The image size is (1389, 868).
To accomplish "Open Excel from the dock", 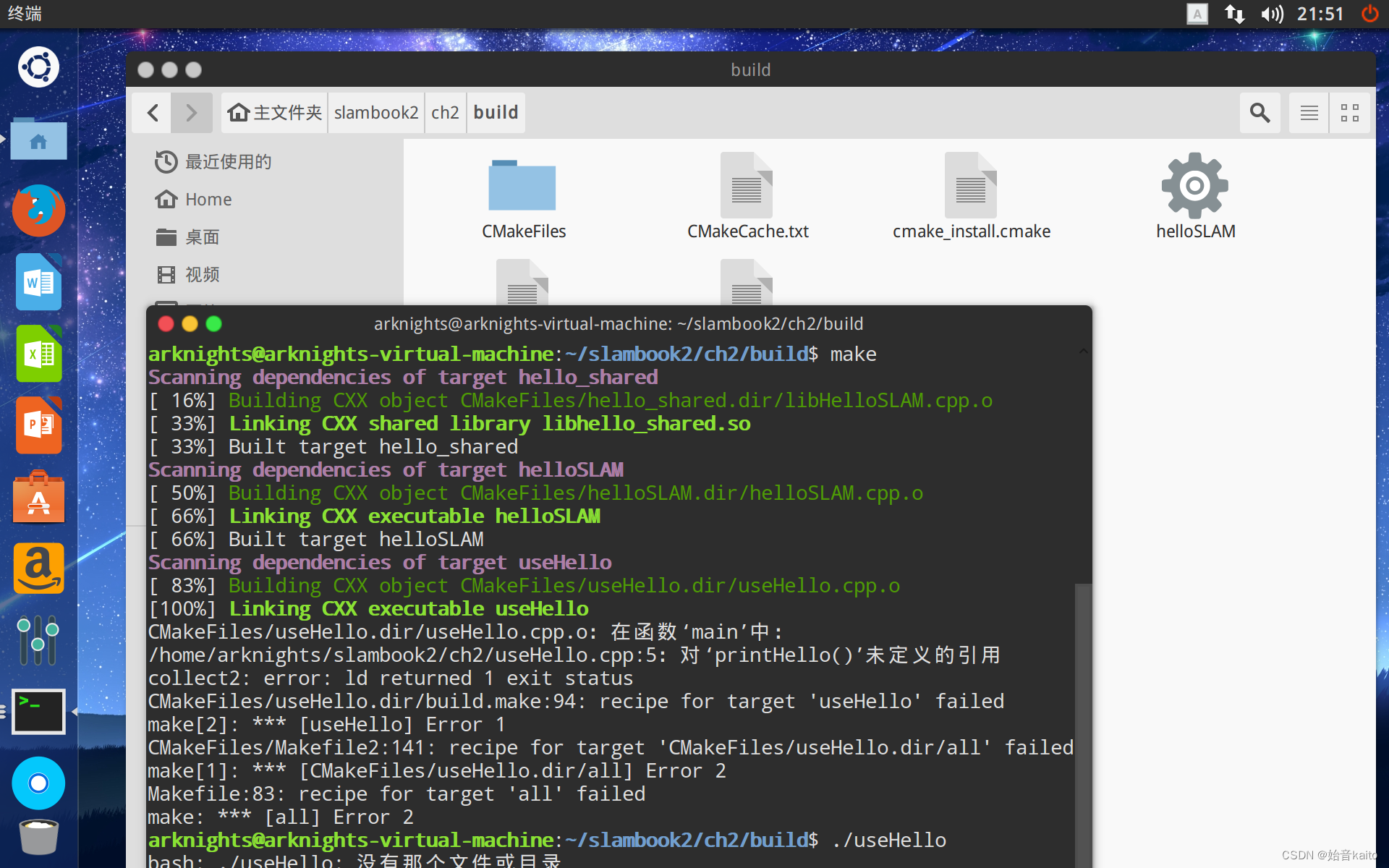I will tap(38, 353).
